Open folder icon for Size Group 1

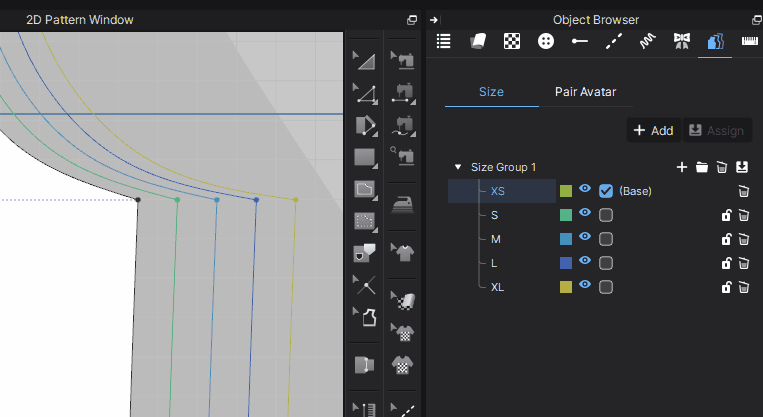[x=702, y=167]
